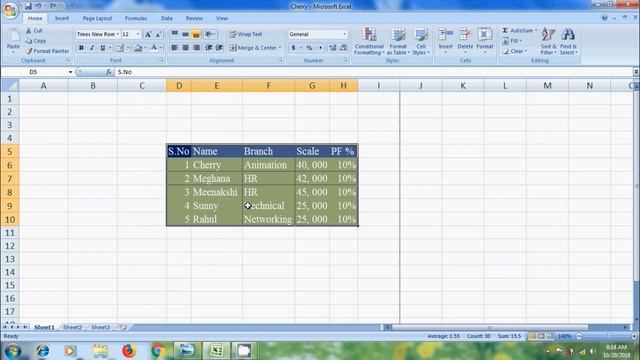This screenshot has height=360, width=640.
Task: Switch to the Data tab
Action: click(x=167, y=18)
